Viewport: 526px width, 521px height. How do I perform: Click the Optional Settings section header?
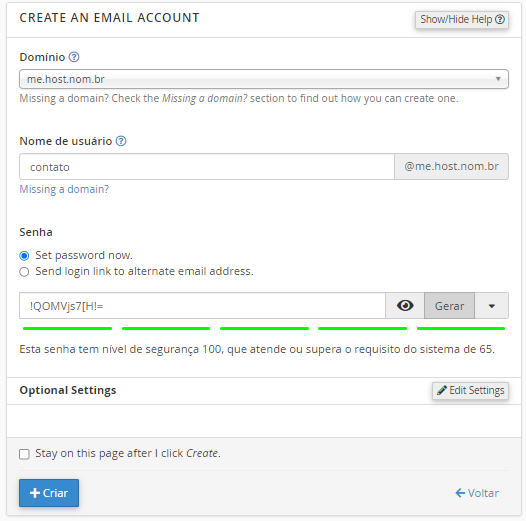coord(68,390)
